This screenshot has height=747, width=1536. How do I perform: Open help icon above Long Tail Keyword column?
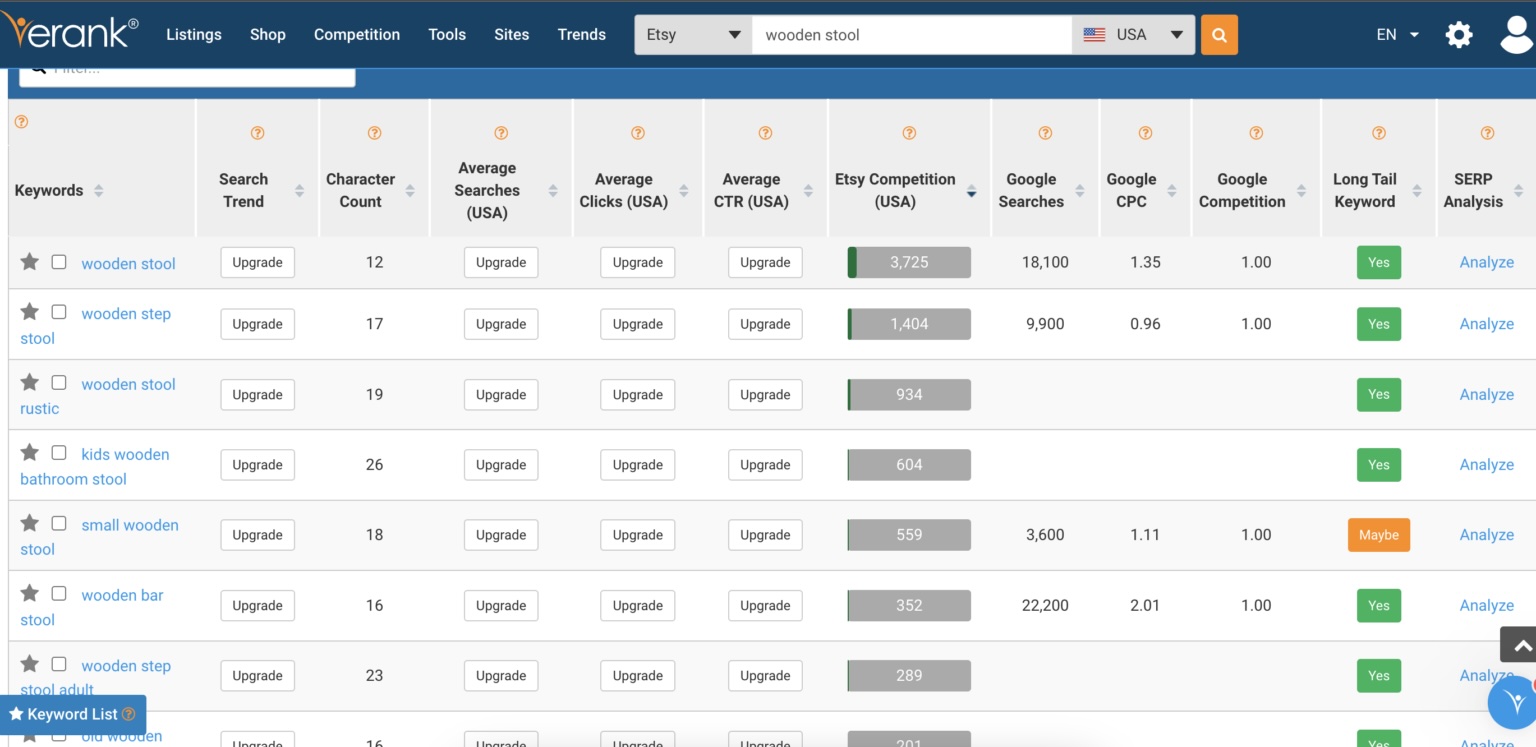1379,133
